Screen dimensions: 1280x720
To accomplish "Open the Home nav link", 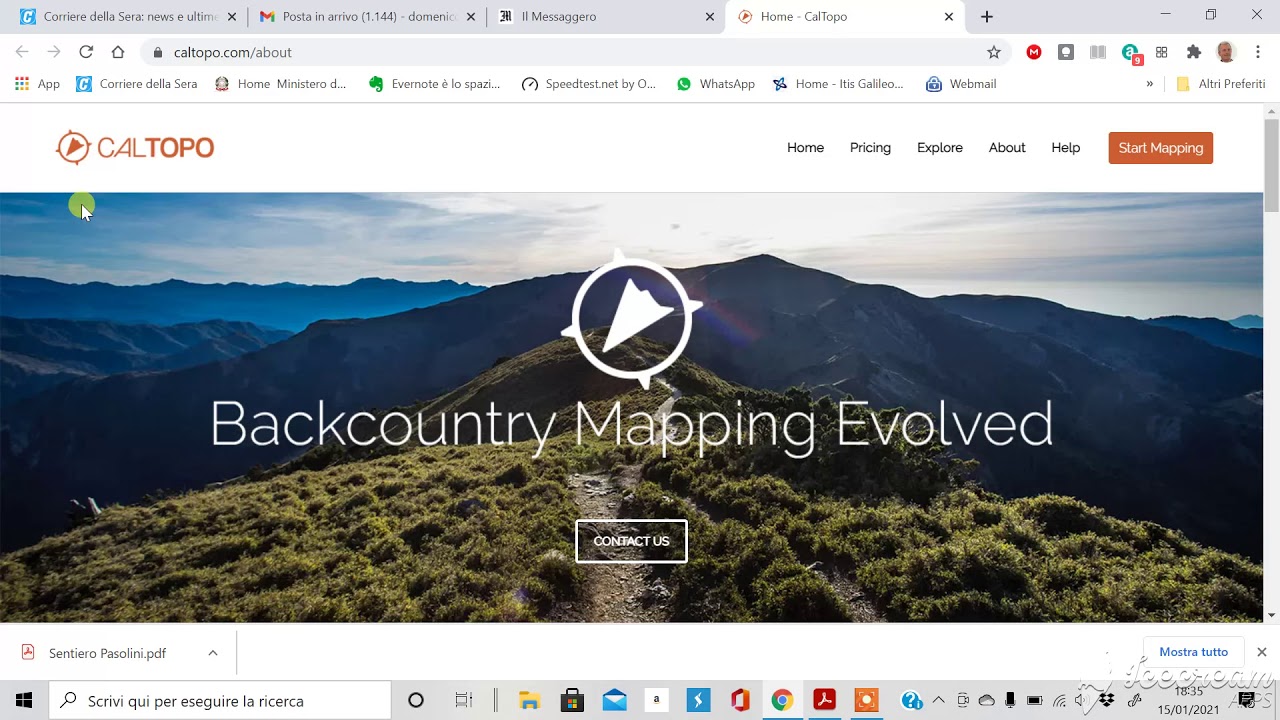I will pos(805,148).
